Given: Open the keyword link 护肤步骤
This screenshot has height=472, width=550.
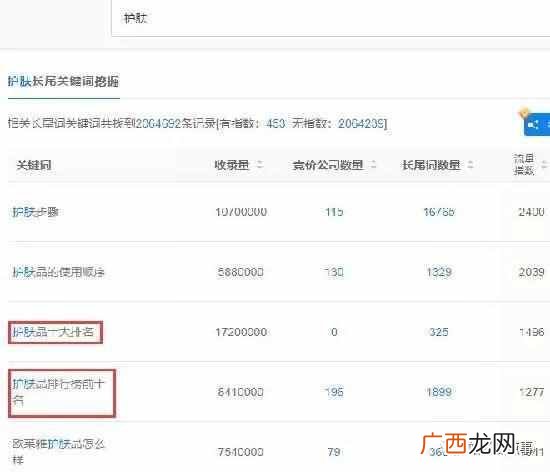Looking at the screenshot, I should point(35,212).
